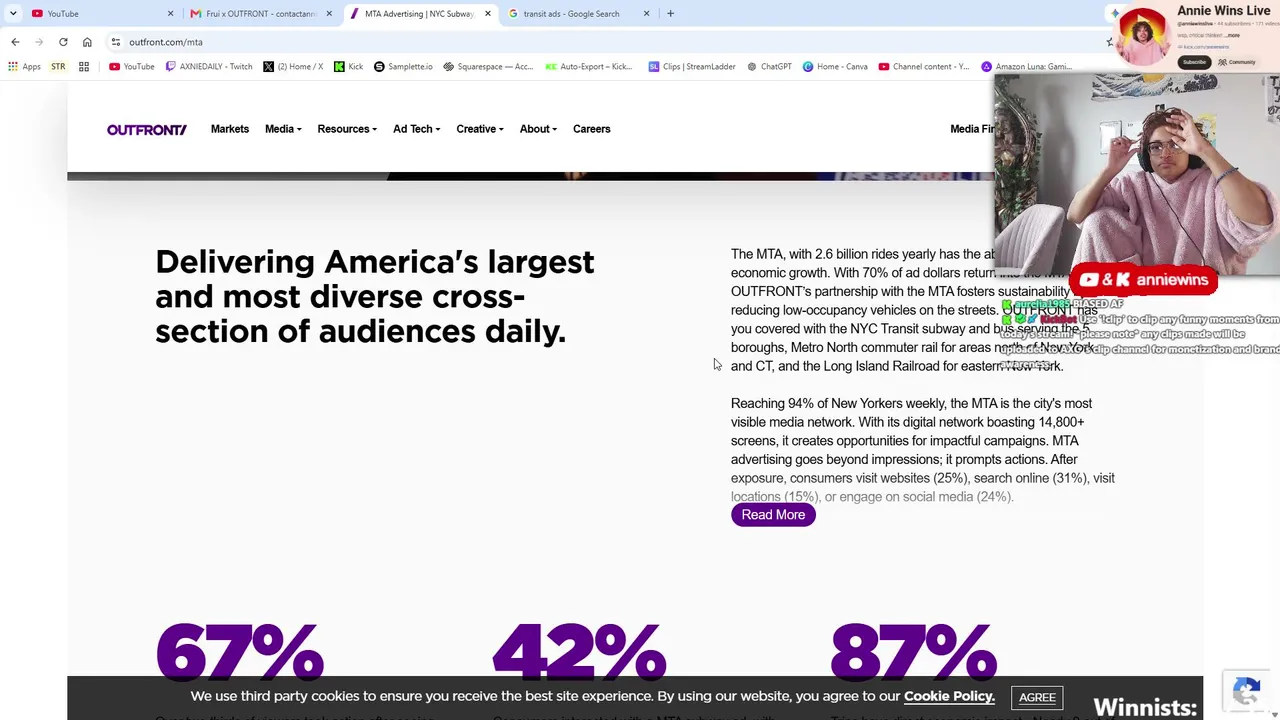Click the tab groups grid icon in bookmarks bar
Image resolution: width=1280 pixels, height=720 pixels.
84,67
